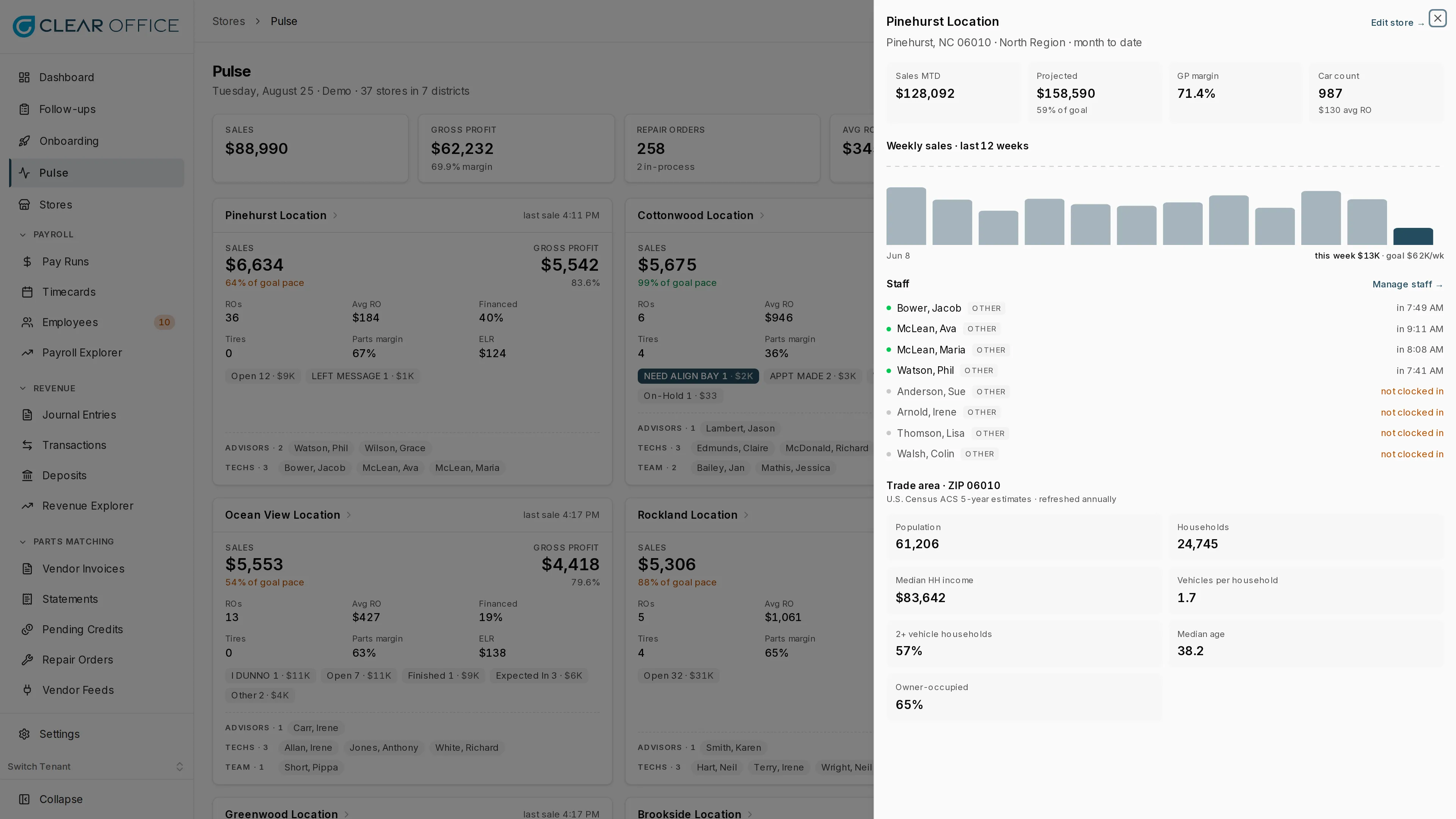
Task: Click the Follow-ups clipboard icon
Action: (x=24, y=109)
